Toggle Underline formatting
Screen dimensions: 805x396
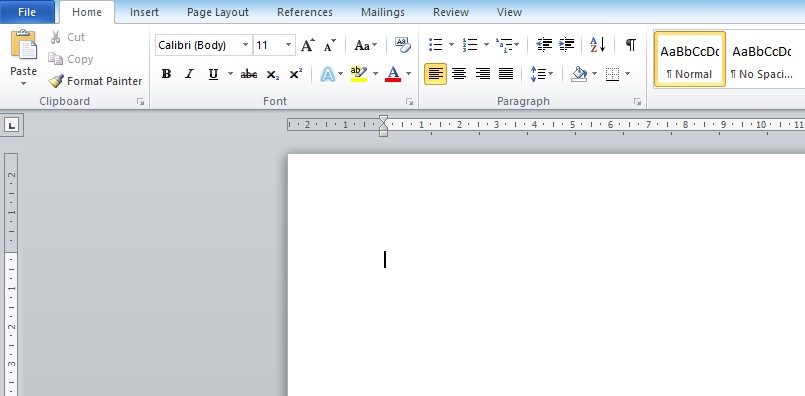coord(213,74)
